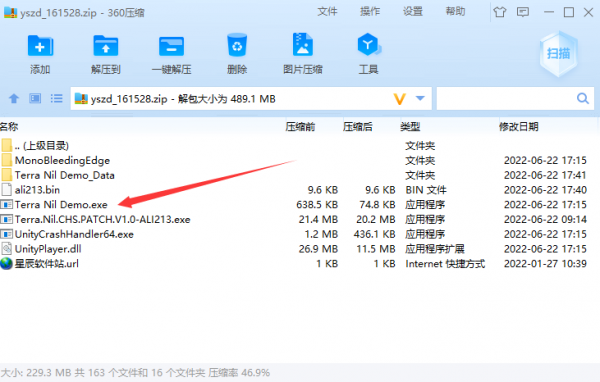
Task: Click the archive path address field
Action: pos(251,99)
